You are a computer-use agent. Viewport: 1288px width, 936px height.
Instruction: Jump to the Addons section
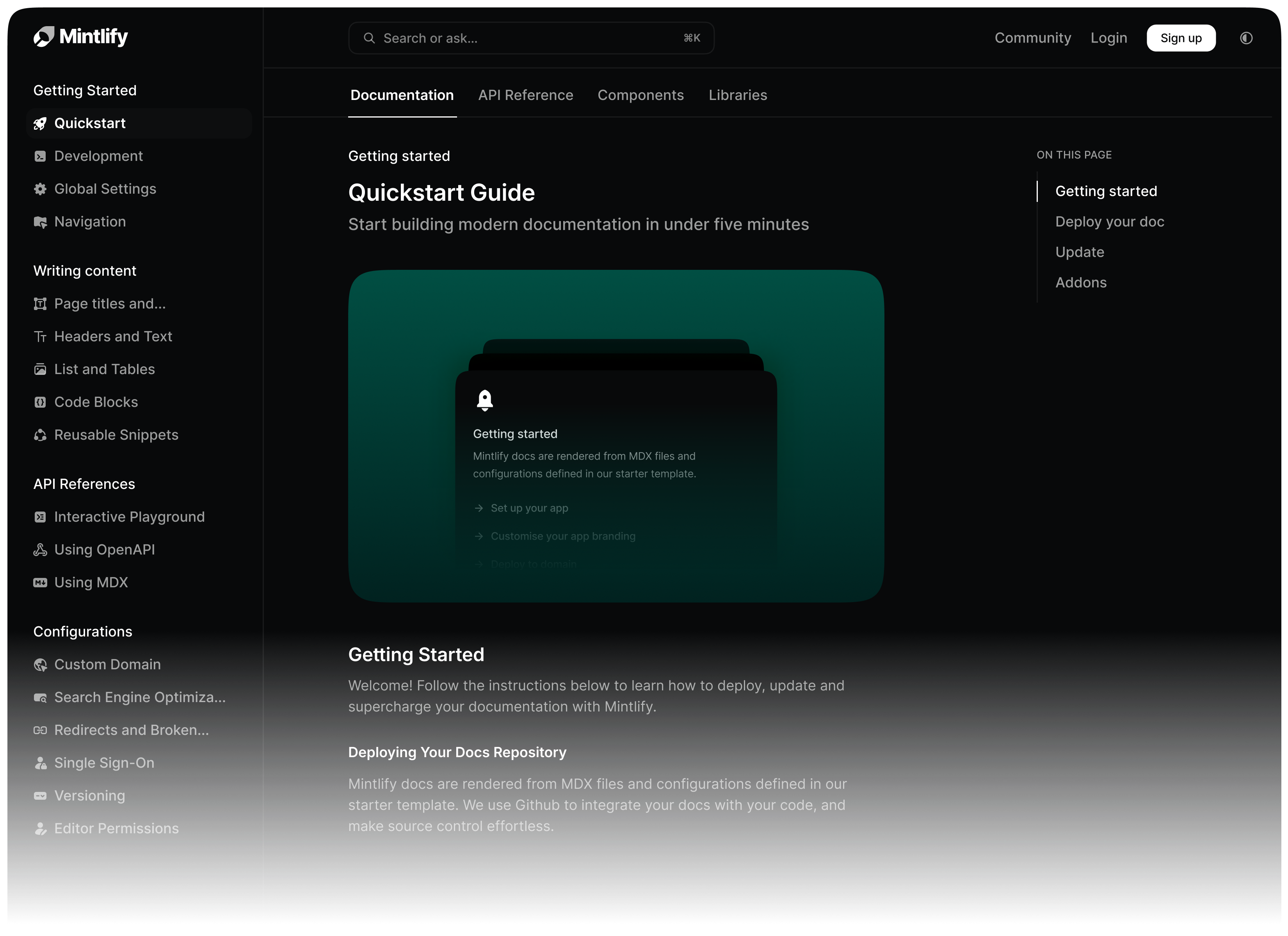(1081, 283)
